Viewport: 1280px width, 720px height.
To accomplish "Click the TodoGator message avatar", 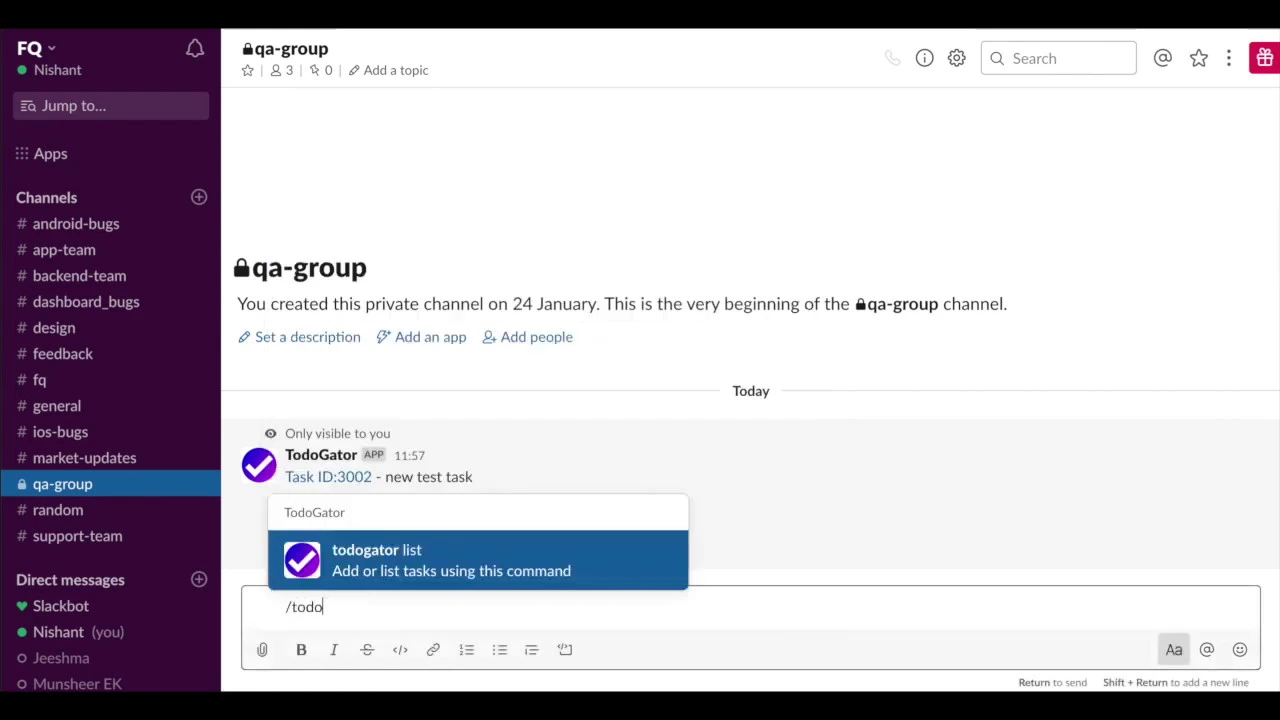I will [259, 465].
